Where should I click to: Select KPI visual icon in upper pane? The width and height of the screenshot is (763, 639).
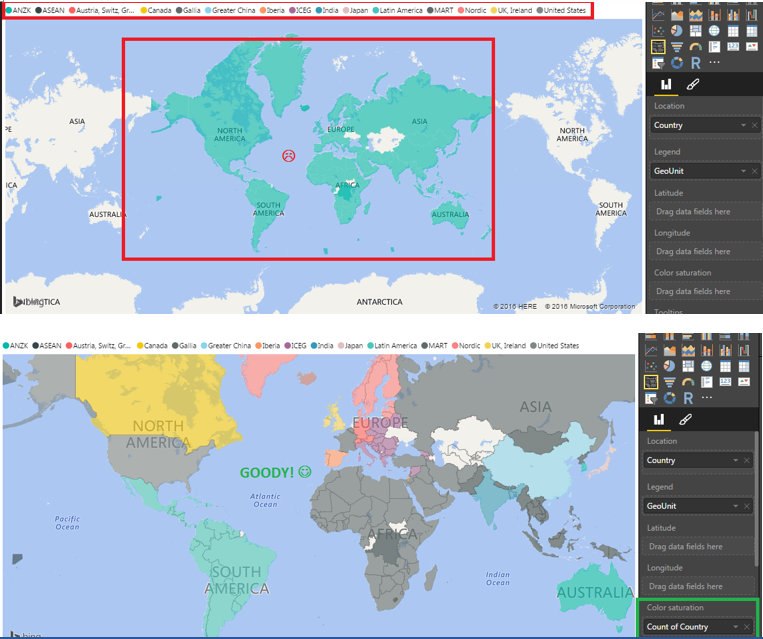(752, 47)
